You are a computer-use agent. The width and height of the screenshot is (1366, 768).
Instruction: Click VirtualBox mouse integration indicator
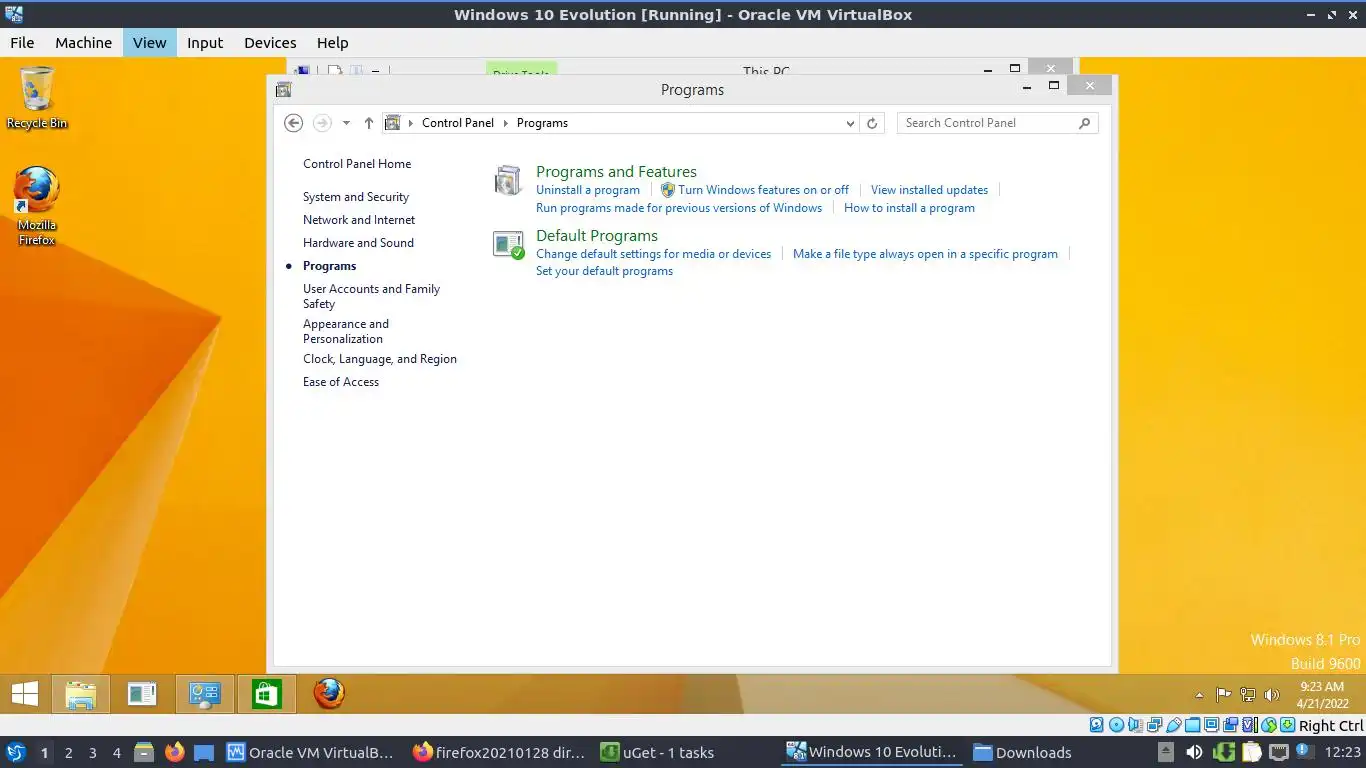[1269, 725]
